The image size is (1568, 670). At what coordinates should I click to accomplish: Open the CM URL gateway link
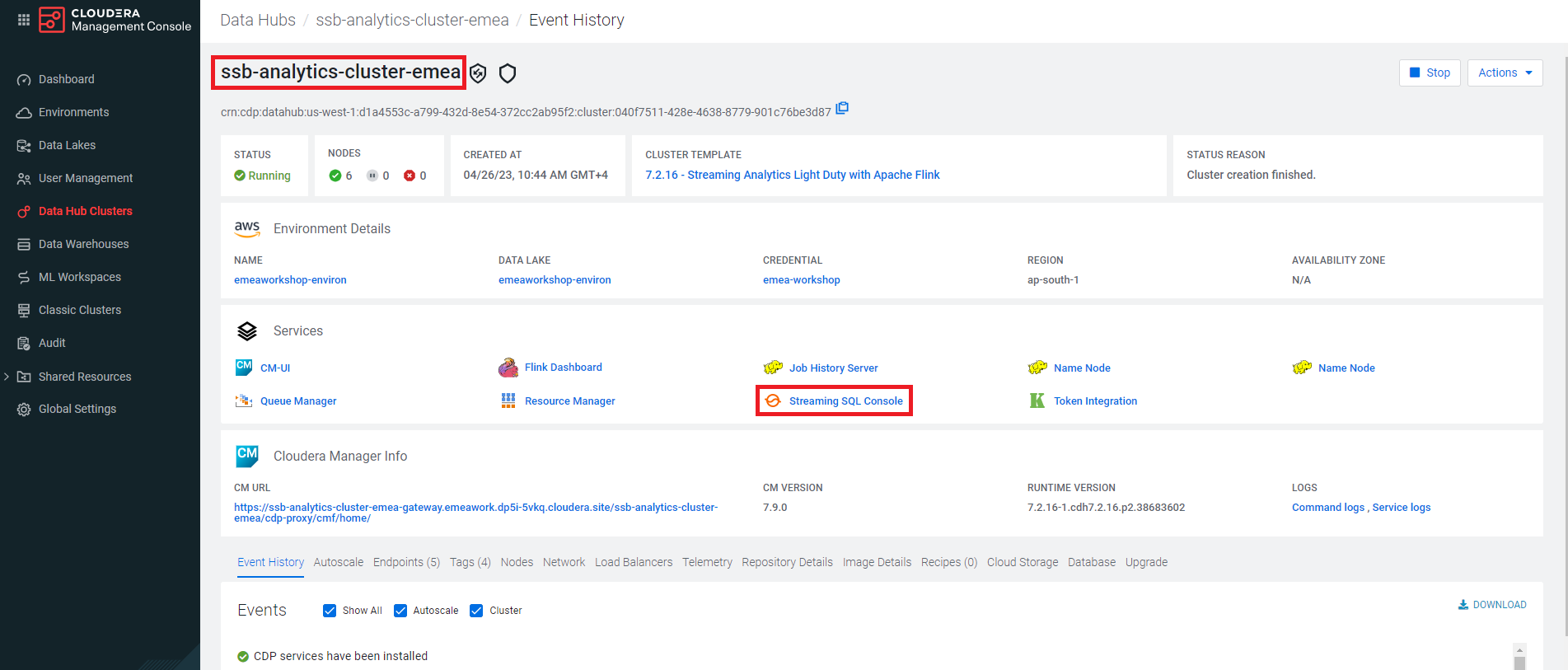click(x=476, y=513)
